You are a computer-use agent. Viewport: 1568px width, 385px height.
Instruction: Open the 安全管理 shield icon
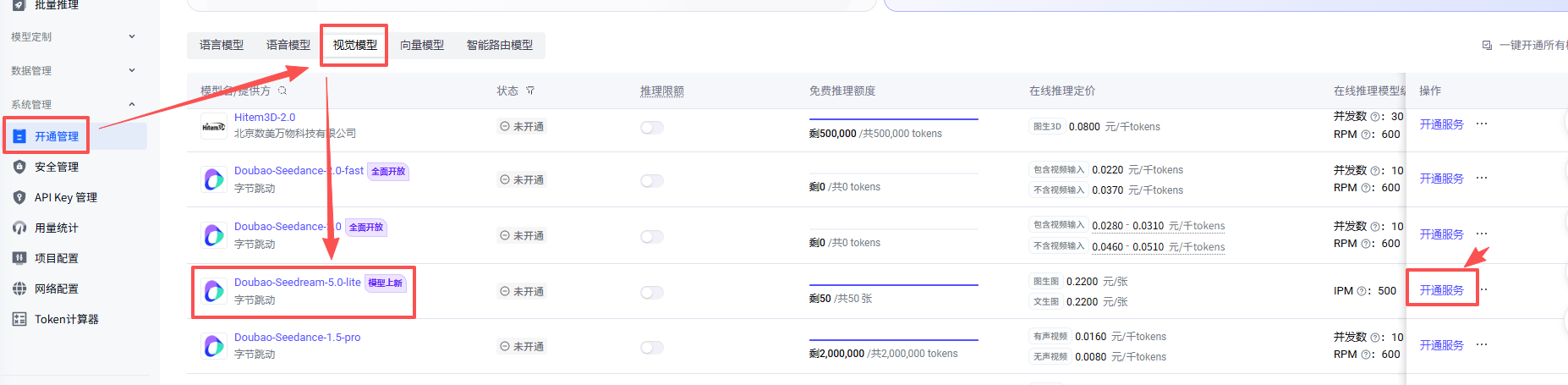tap(19, 167)
